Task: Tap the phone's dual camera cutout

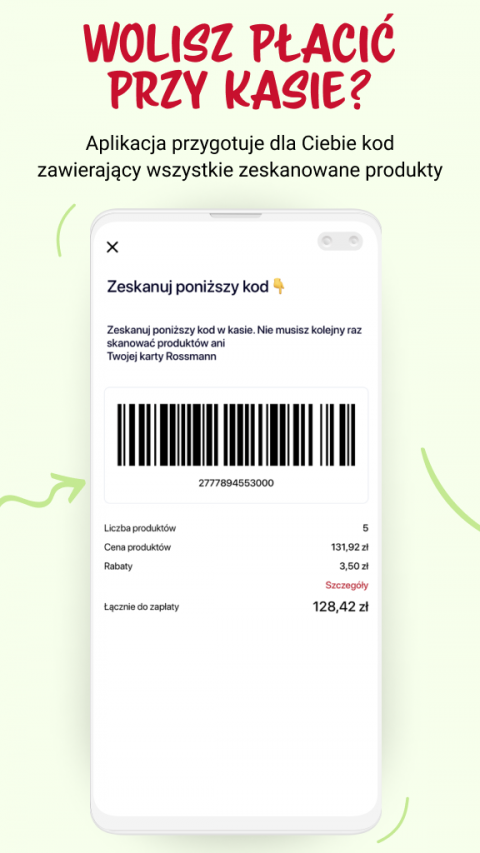Action: (x=340, y=240)
